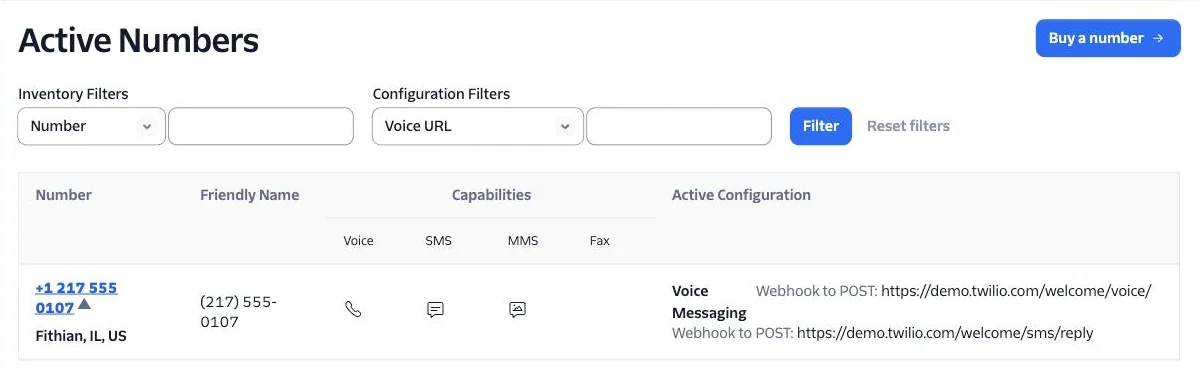Click the voice webhook URL text
The height and width of the screenshot is (374, 1200).
(x=1016, y=291)
